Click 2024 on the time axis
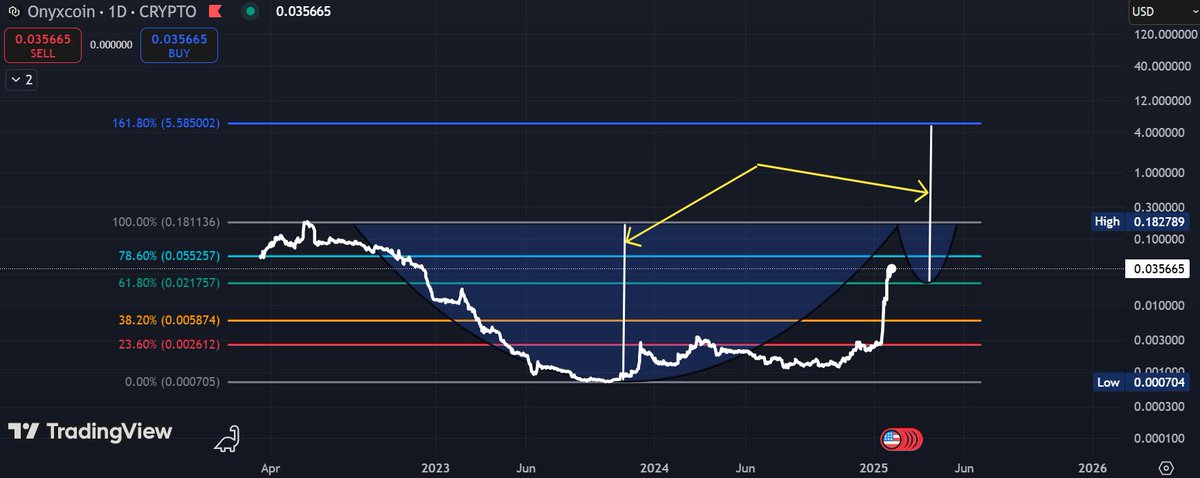Screen dimensions: 1200x478 pos(653,468)
